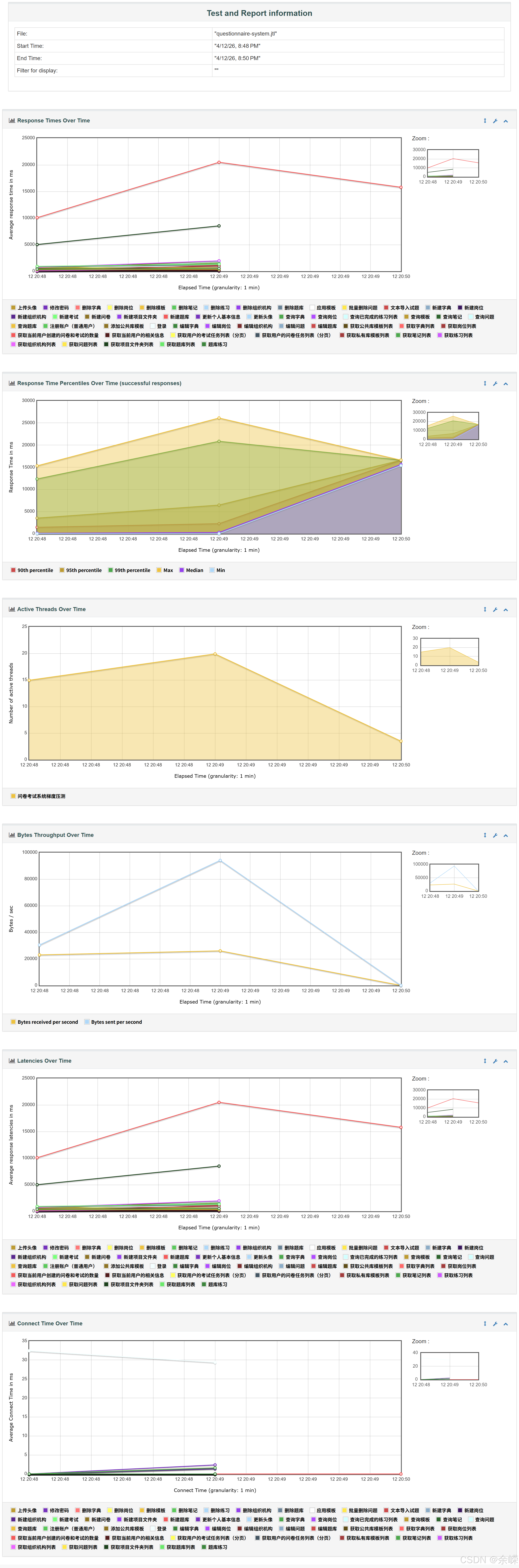Viewport: 519px width, 1568px height.
Task: Toggle Bytes received per second series
Action: coord(44,1022)
